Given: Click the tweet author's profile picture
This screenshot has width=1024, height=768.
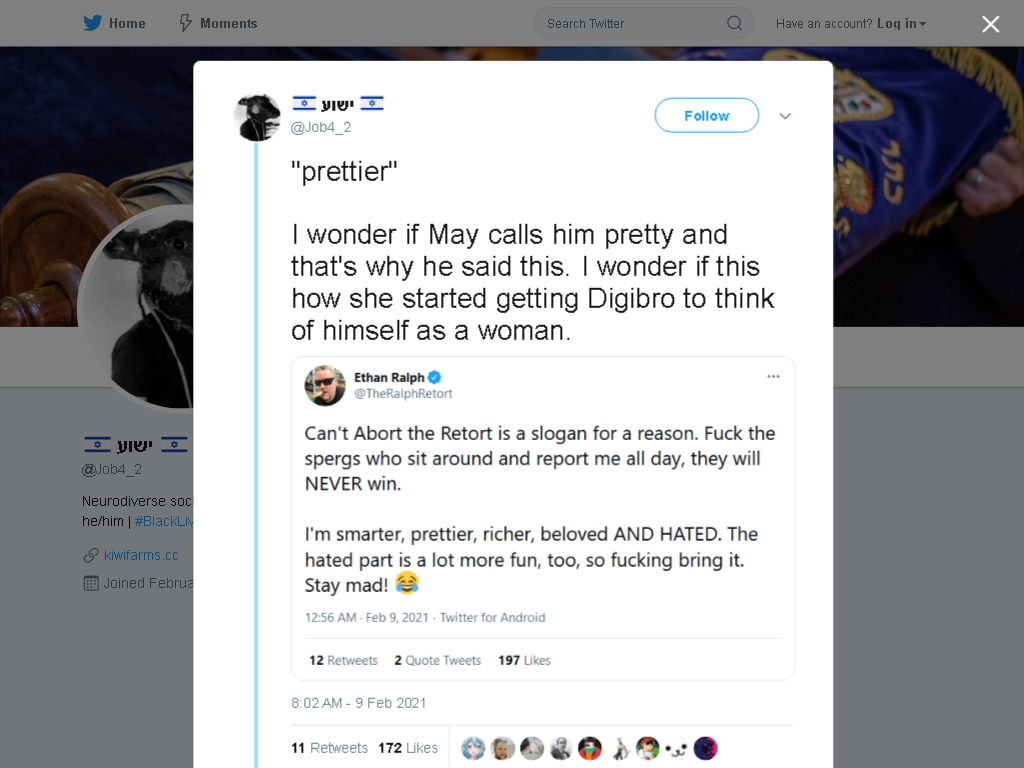Looking at the screenshot, I should 257,118.
